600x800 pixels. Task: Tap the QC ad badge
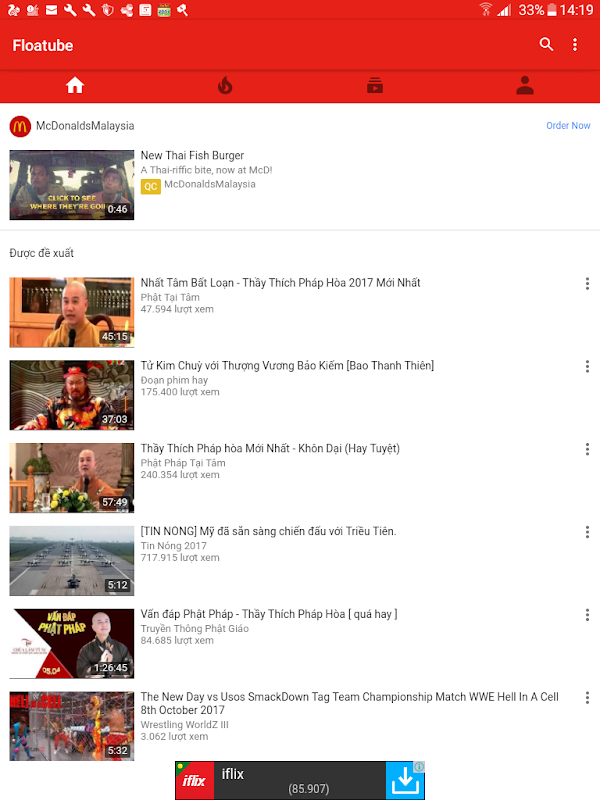151,186
